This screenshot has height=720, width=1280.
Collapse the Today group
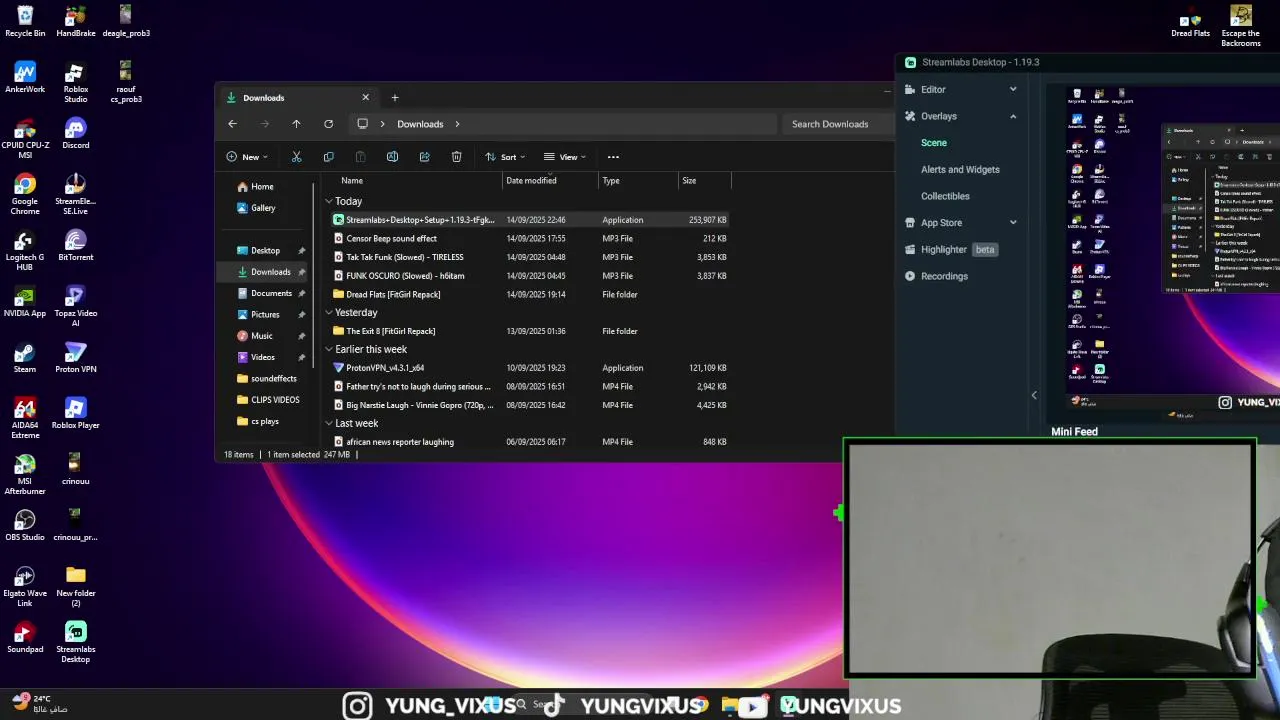[x=328, y=201]
